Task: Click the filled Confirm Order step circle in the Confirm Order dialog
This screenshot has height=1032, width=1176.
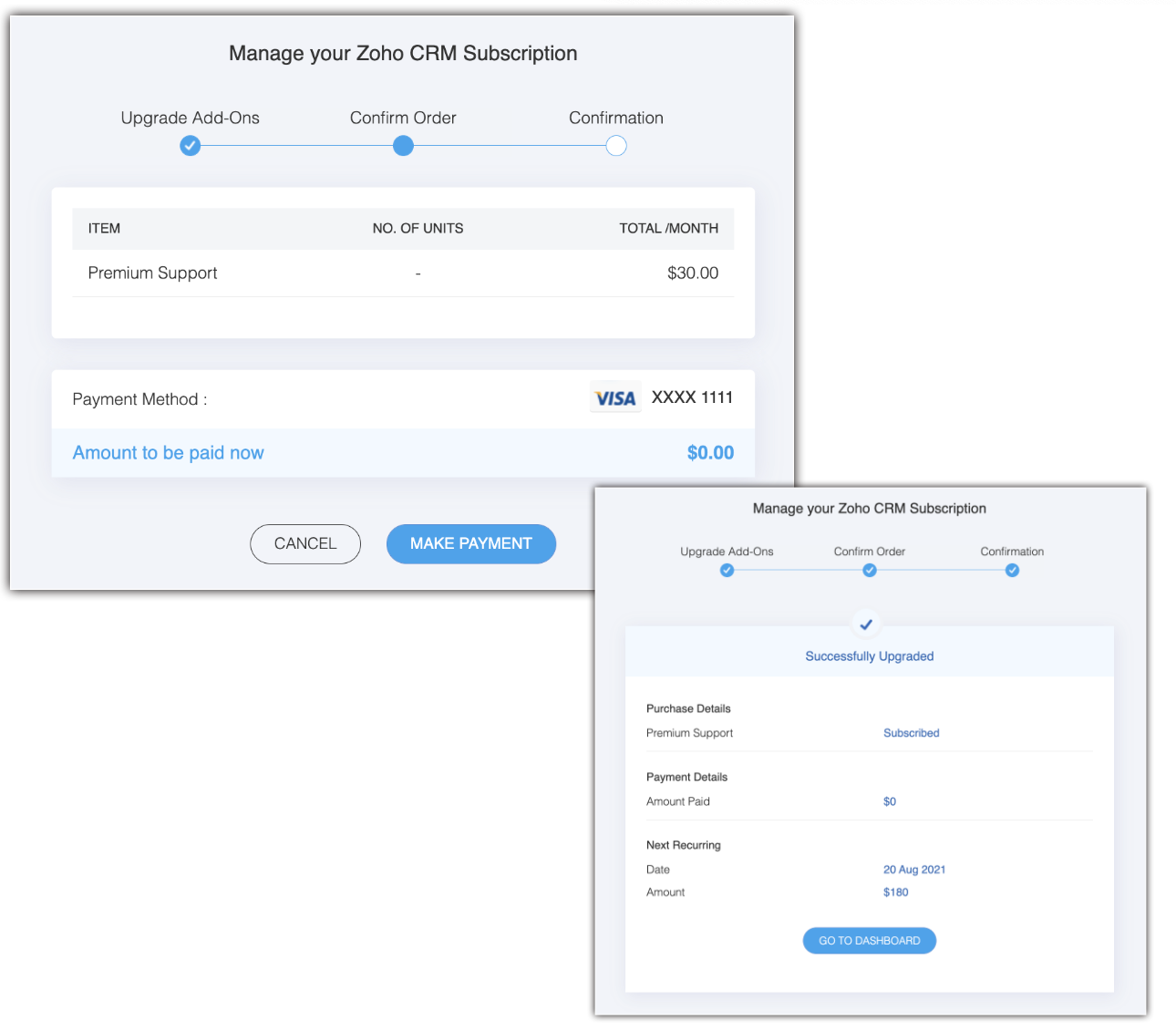Action: (x=403, y=145)
